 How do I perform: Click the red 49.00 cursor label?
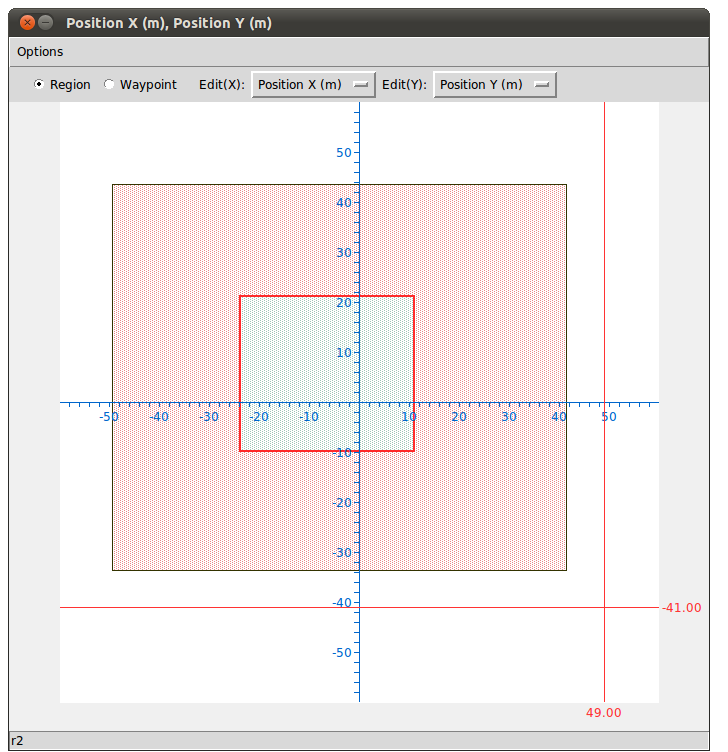point(604,713)
